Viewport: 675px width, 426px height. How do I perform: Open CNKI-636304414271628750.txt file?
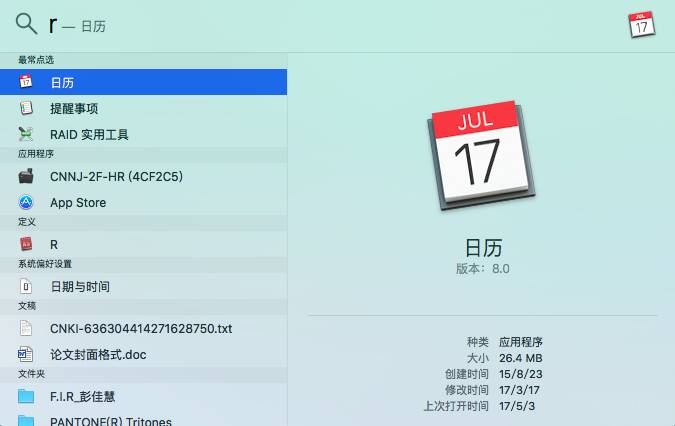pos(141,328)
